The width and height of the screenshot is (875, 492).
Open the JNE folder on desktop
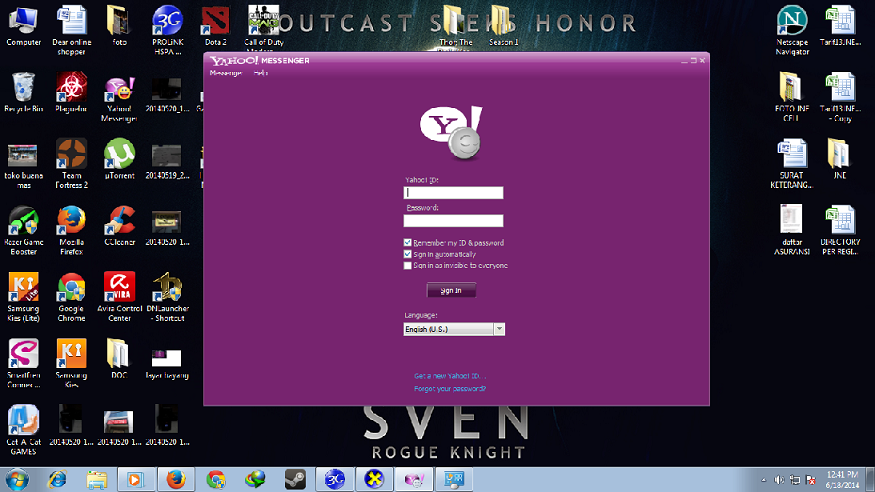tap(839, 159)
